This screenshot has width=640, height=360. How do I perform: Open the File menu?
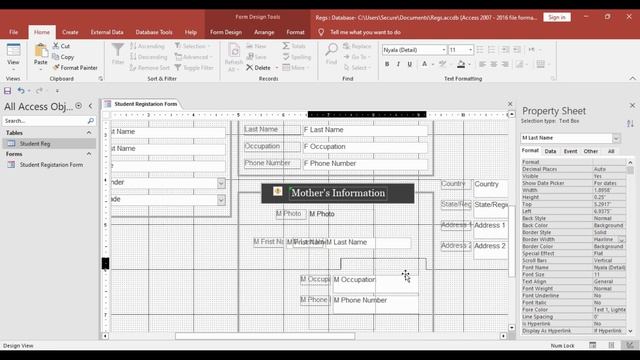tap(13, 32)
